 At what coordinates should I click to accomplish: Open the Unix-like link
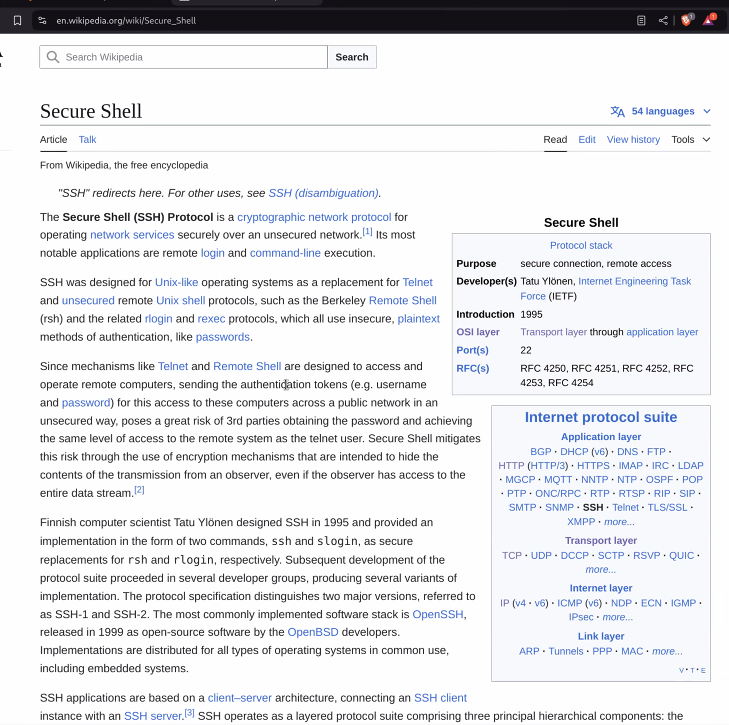pos(176,282)
